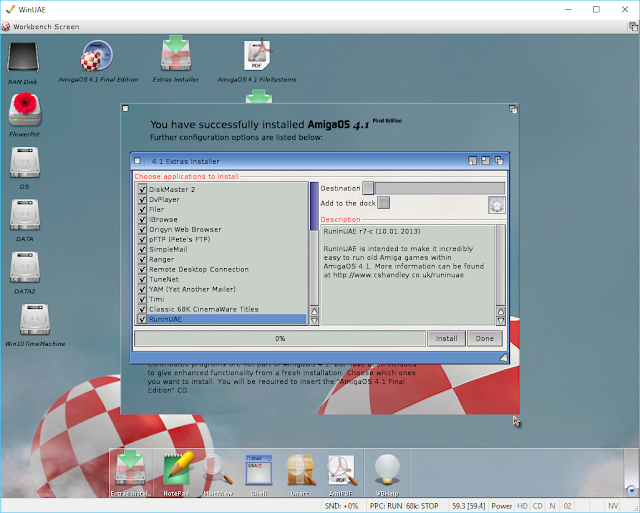This screenshot has width=640, height=513.
Task: Open the Destination drawer chooser button
Action: pyautogui.click(x=368, y=188)
